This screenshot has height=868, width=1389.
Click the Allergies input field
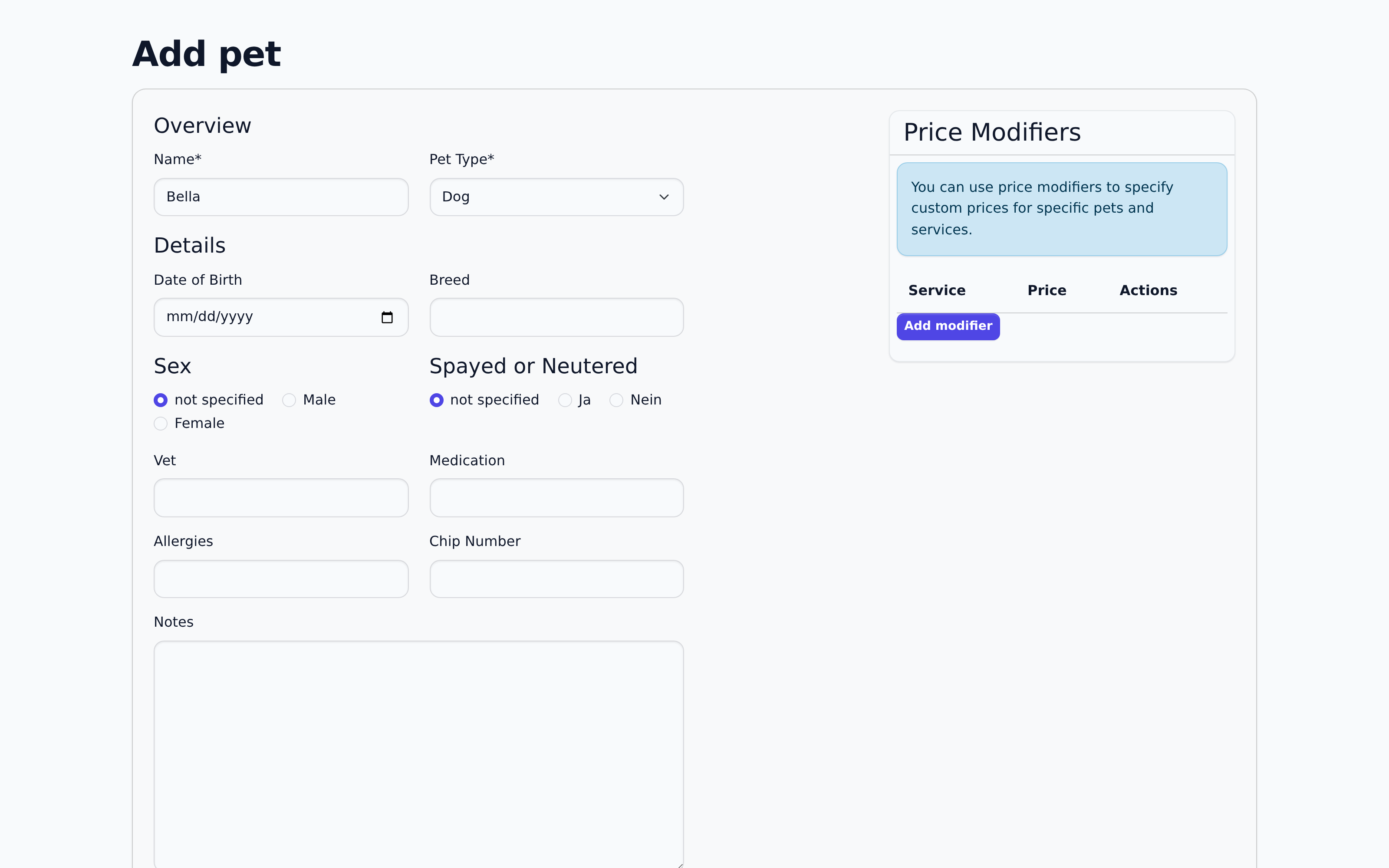pos(281,579)
